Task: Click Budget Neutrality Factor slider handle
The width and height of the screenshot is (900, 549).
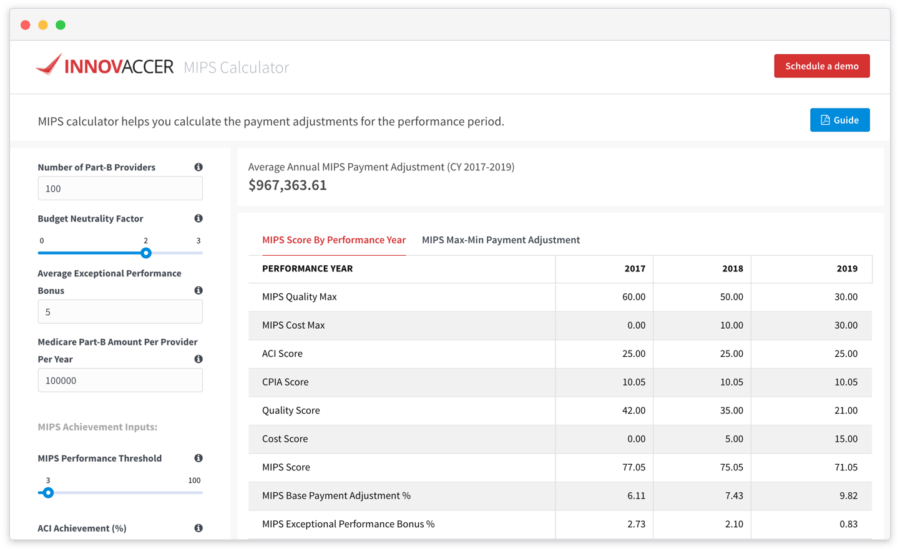Action: pyautogui.click(x=146, y=253)
